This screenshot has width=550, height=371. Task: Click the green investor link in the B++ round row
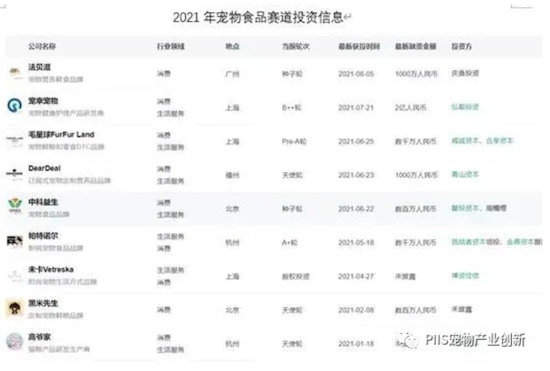[465, 107]
